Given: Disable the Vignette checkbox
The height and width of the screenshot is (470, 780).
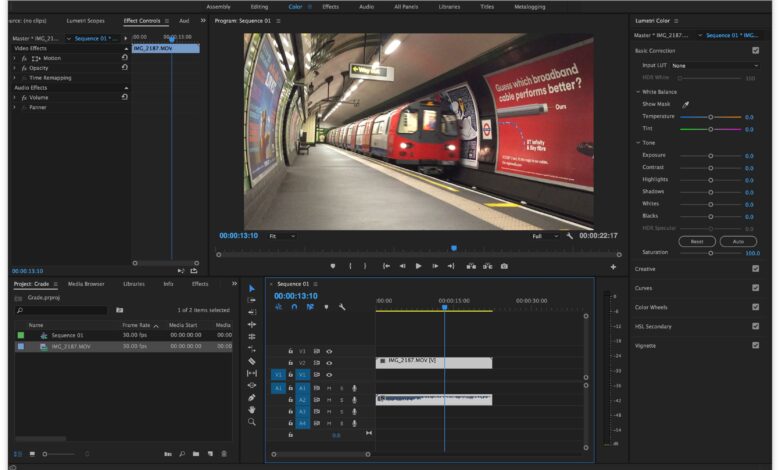Looking at the screenshot, I should (755, 345).
